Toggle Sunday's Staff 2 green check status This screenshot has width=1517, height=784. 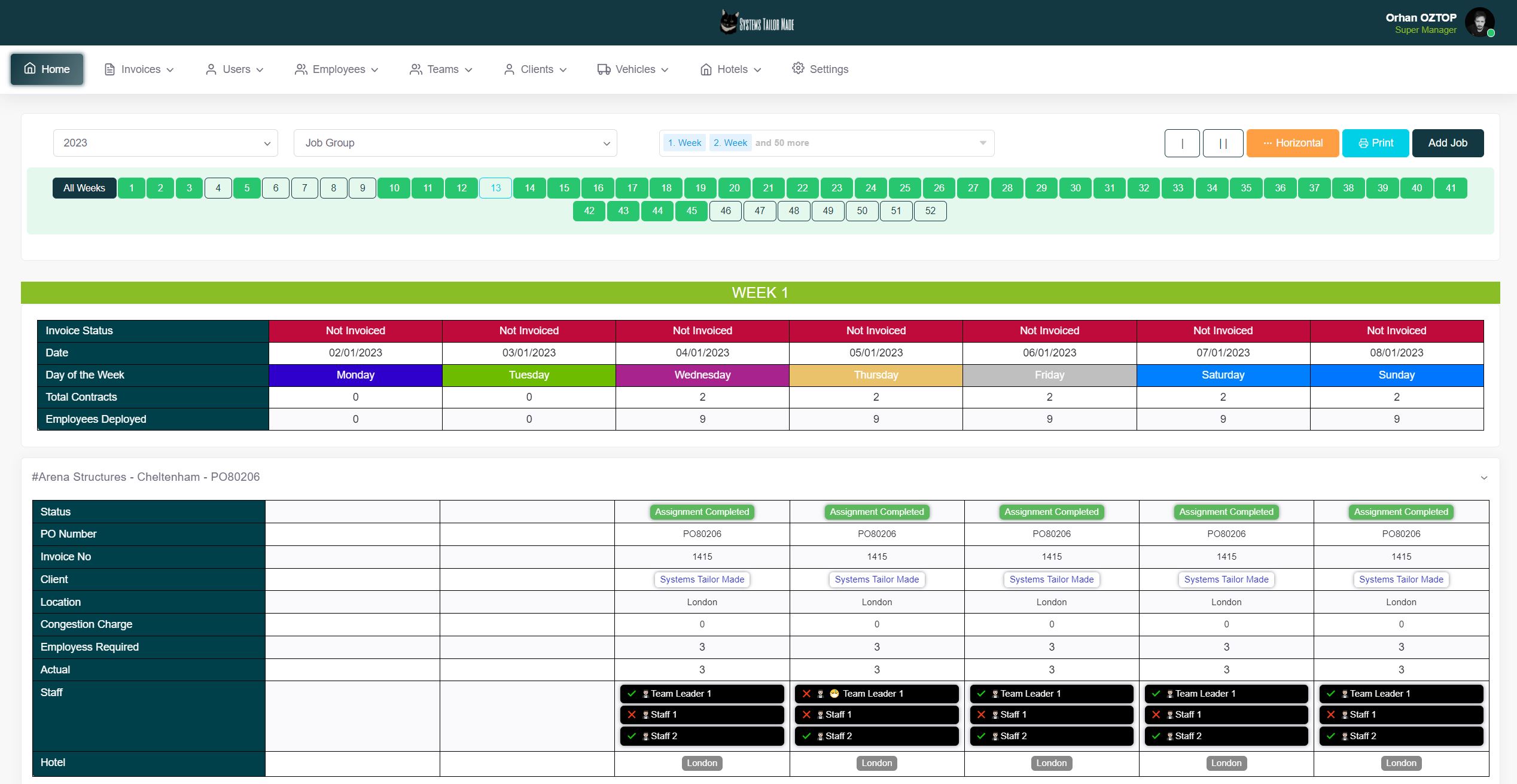[1330, 736]
